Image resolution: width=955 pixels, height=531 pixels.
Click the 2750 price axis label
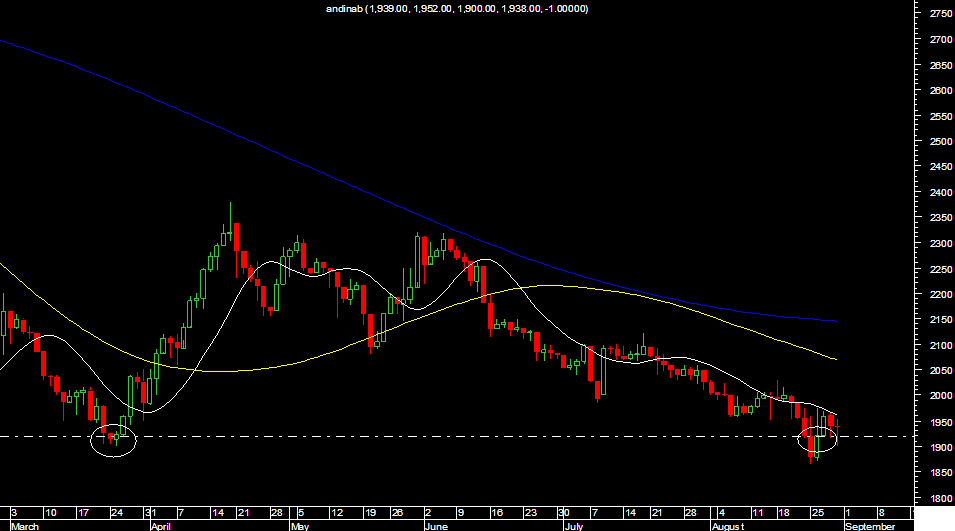(941, 13)
